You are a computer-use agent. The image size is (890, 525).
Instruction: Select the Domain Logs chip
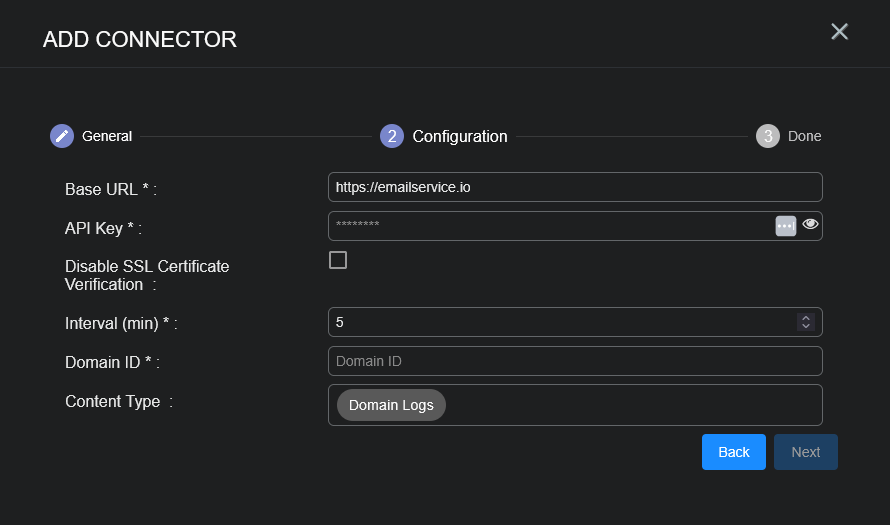391,405
